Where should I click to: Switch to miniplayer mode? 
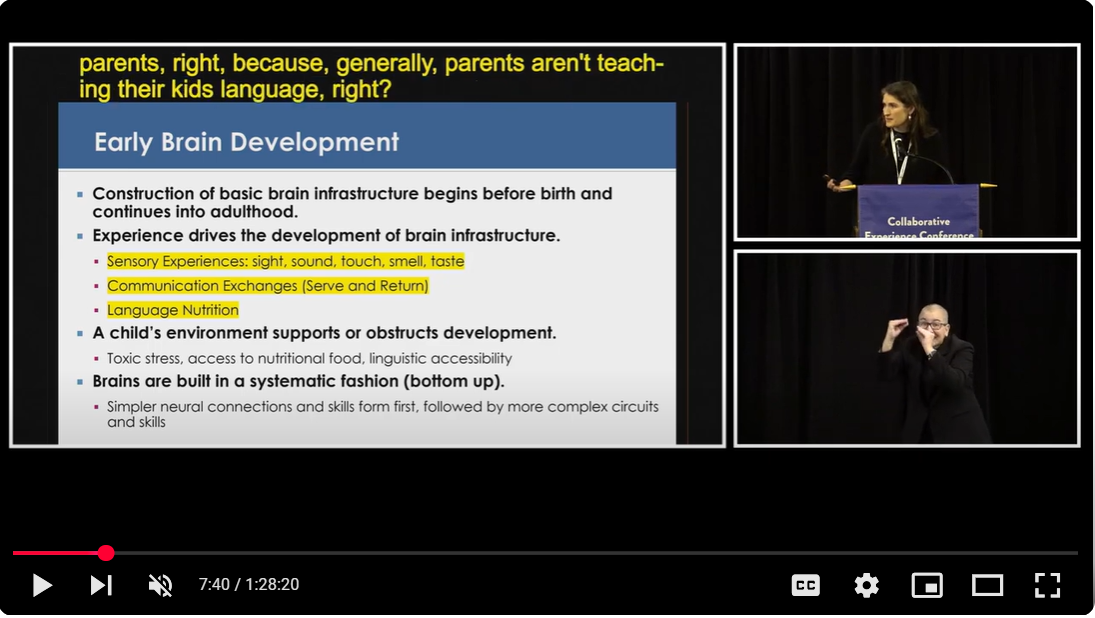tap(927, 585)
